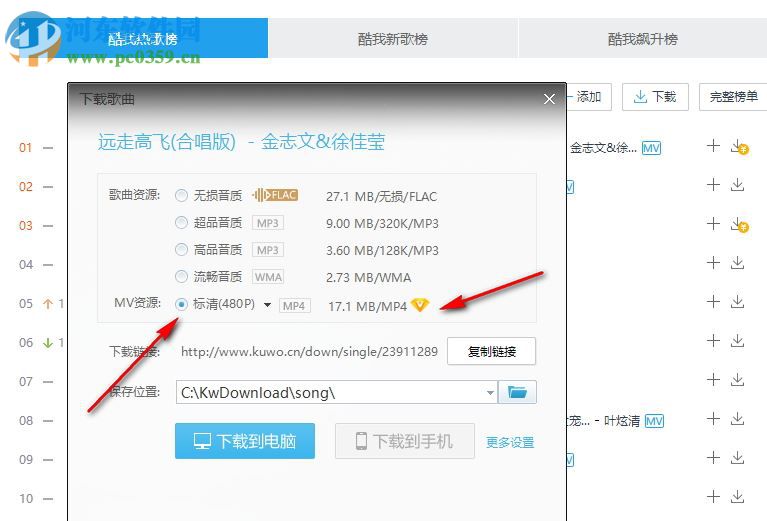This screenshot has height=521, width=767.
Task: Switch to 酷我新歌榜 tab
Action: pyautogui.click(x=393, y=39)
